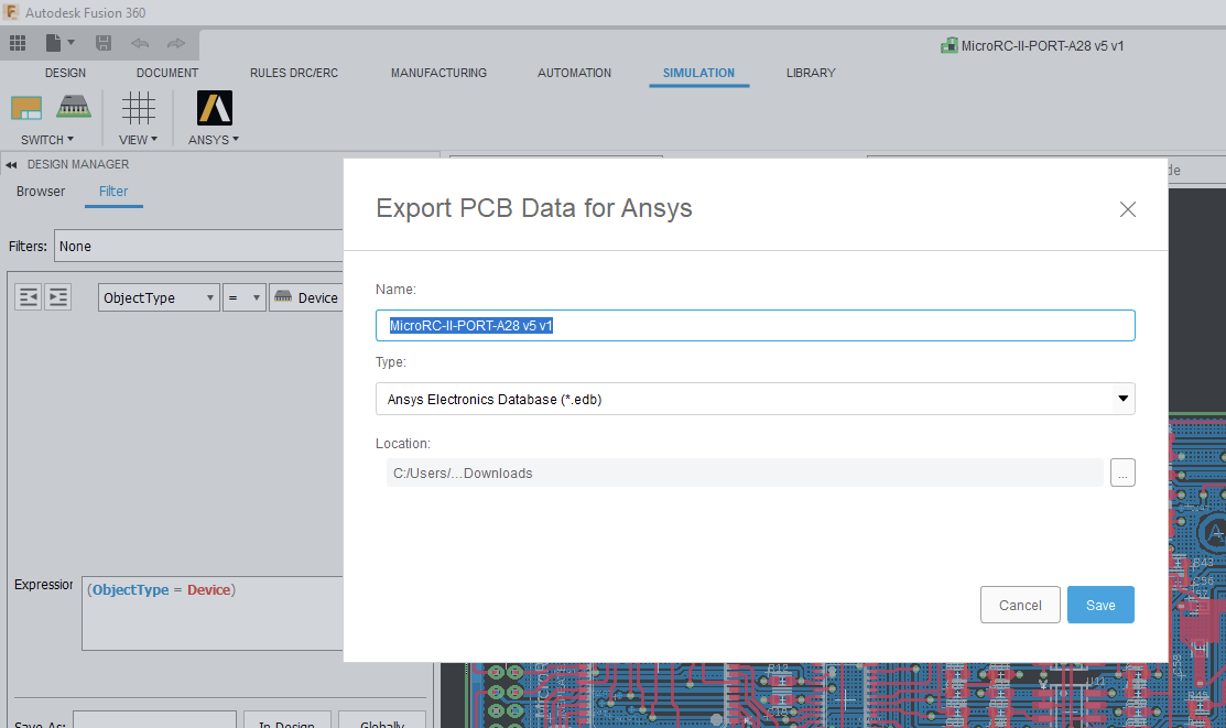Screen dimensions: 1226x728
Task: Switch to the MANUFACTURING tab
Action: click(x=439, y=73)
